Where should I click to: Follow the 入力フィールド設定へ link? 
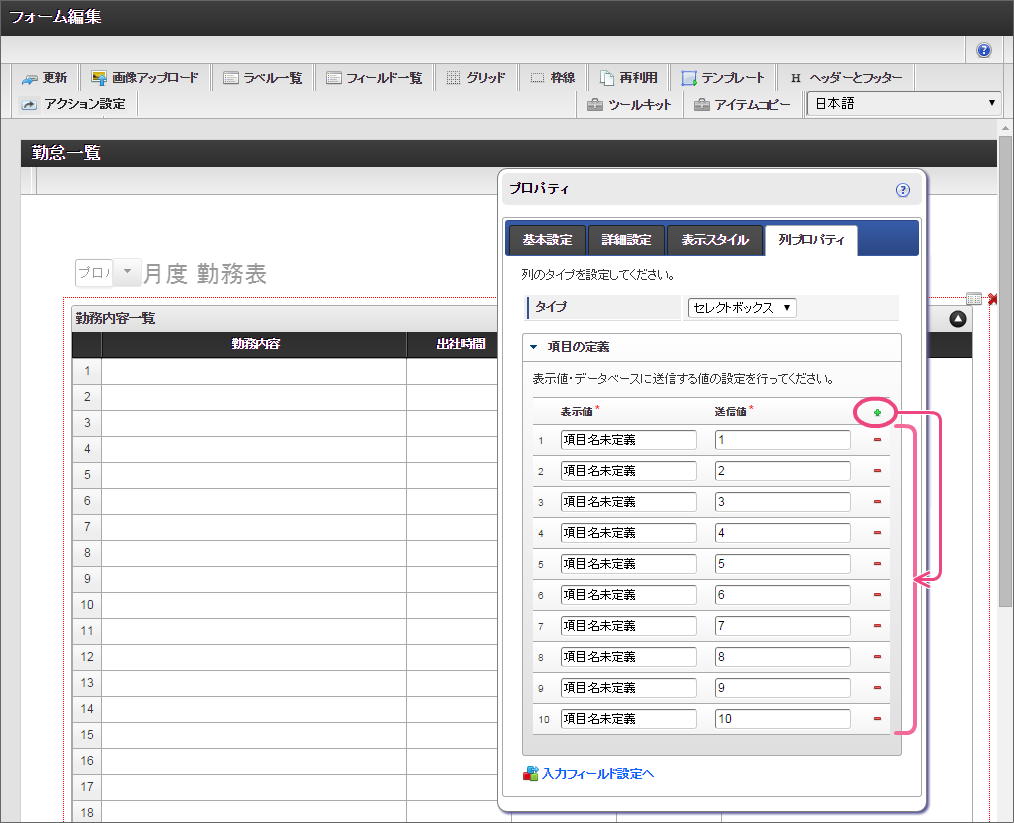(597, 773)
